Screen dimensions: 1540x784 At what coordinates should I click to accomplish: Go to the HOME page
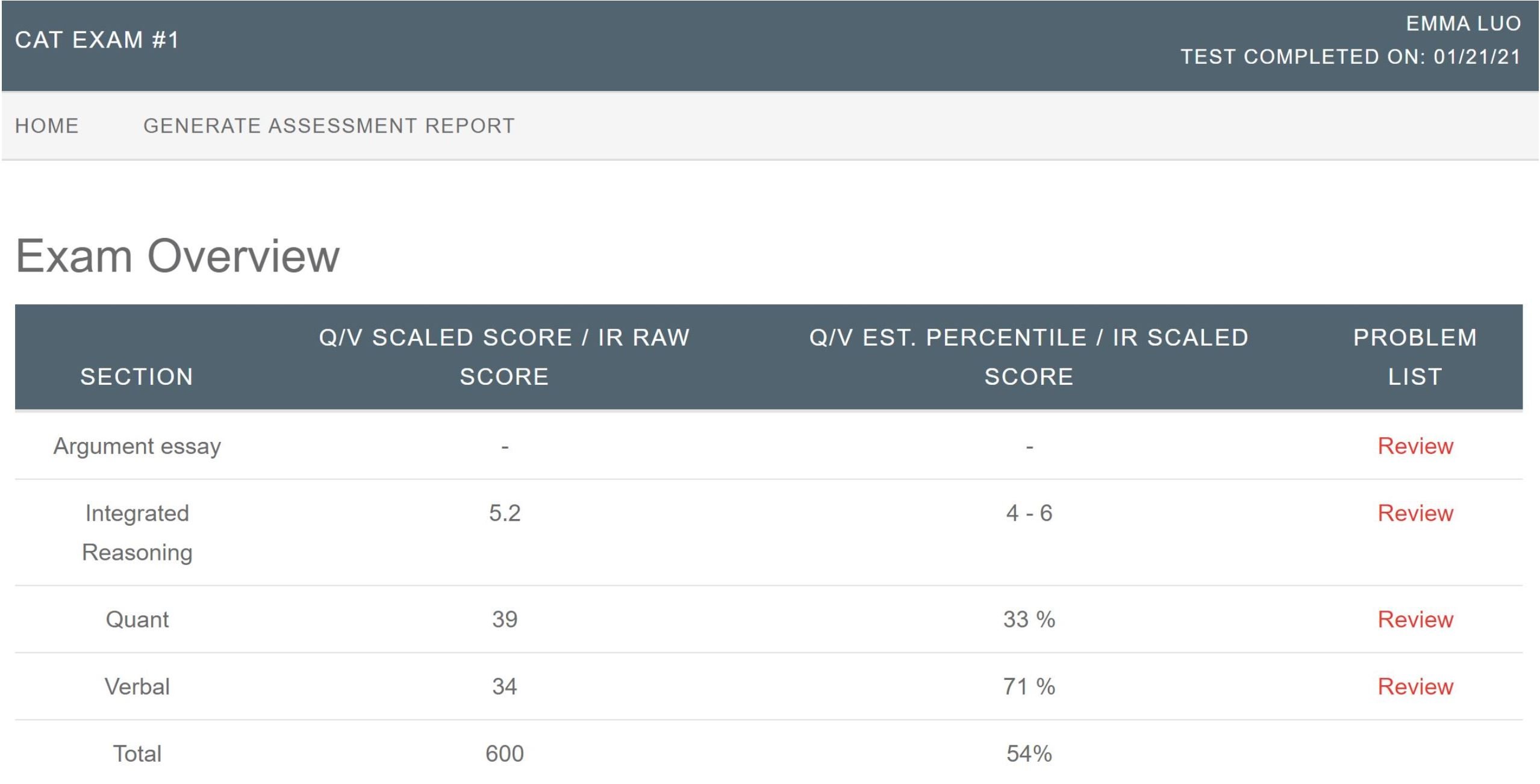pyautogui.click(x=47, y=126)
